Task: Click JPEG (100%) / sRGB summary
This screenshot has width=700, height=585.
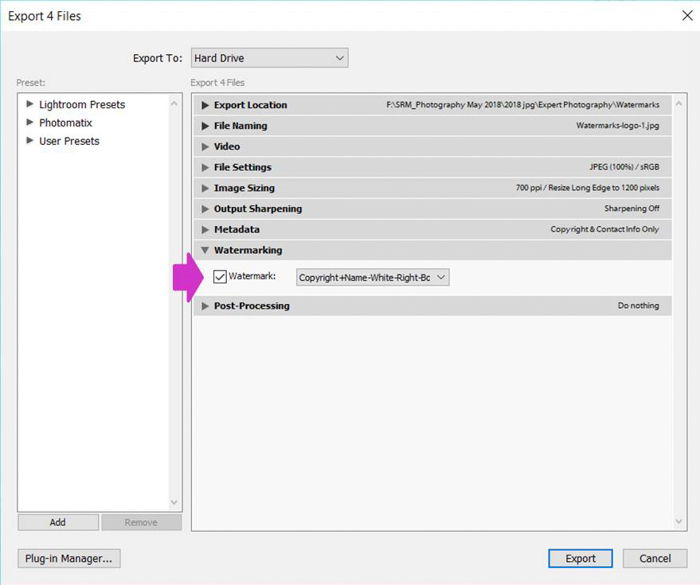Action: tap(624, 167)
